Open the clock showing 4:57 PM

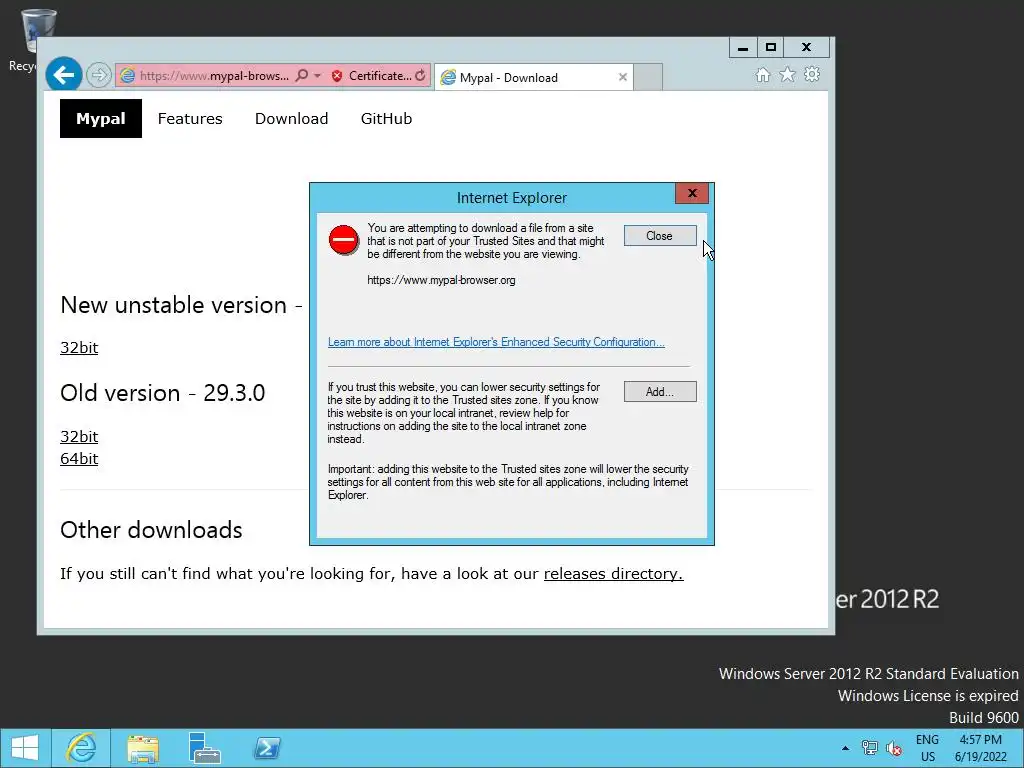point(980,748)
